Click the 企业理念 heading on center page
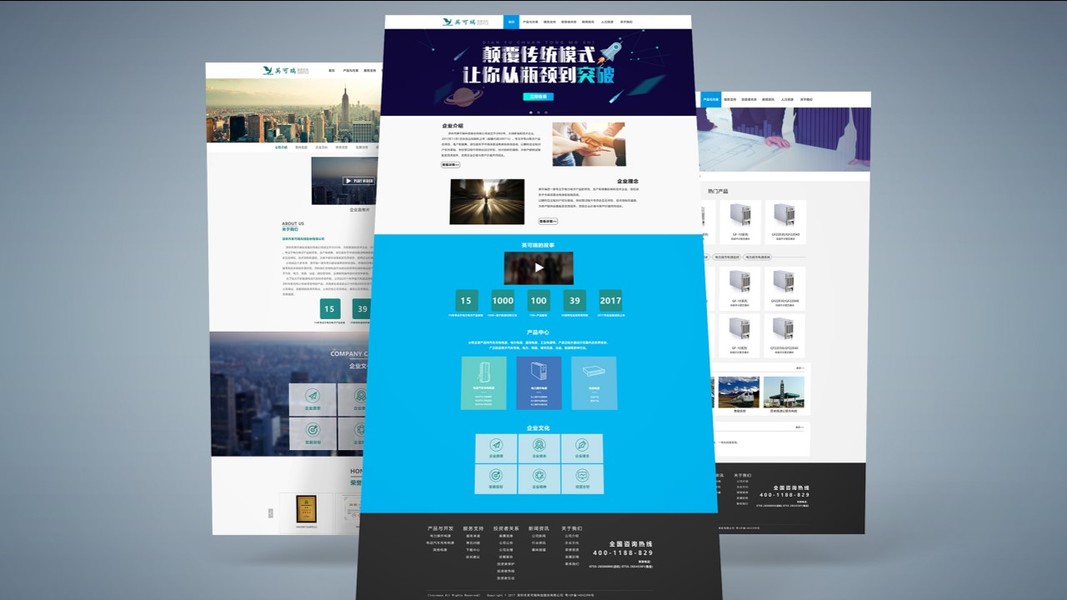This screenshot has height=600, width=1067. [x=627, y=182]
